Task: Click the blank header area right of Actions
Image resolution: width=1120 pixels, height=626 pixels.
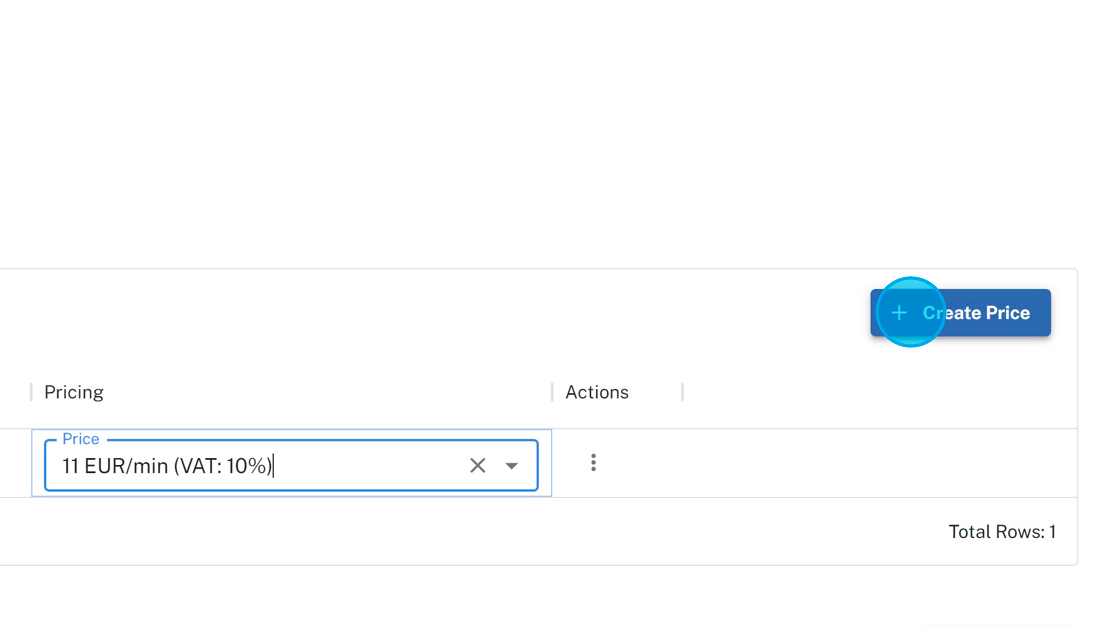Action: click(x=870, y=392)
